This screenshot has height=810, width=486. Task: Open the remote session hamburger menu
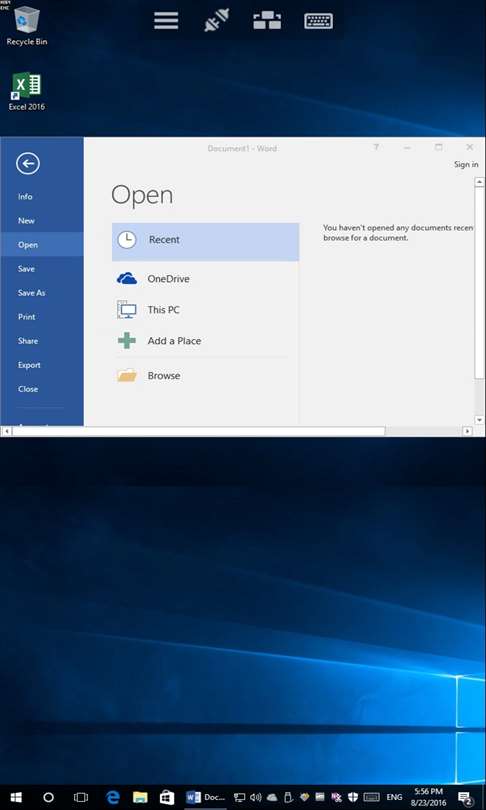pyautogui.click(x=166, y=21)
